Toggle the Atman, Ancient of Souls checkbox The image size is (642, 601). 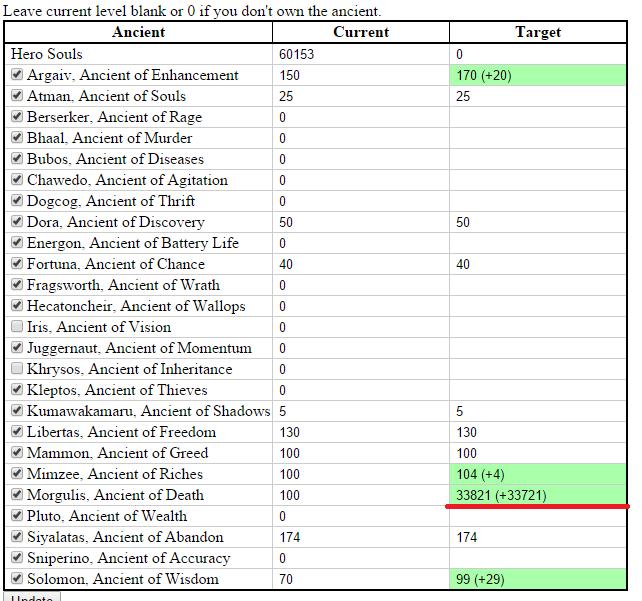pos(17,95)
